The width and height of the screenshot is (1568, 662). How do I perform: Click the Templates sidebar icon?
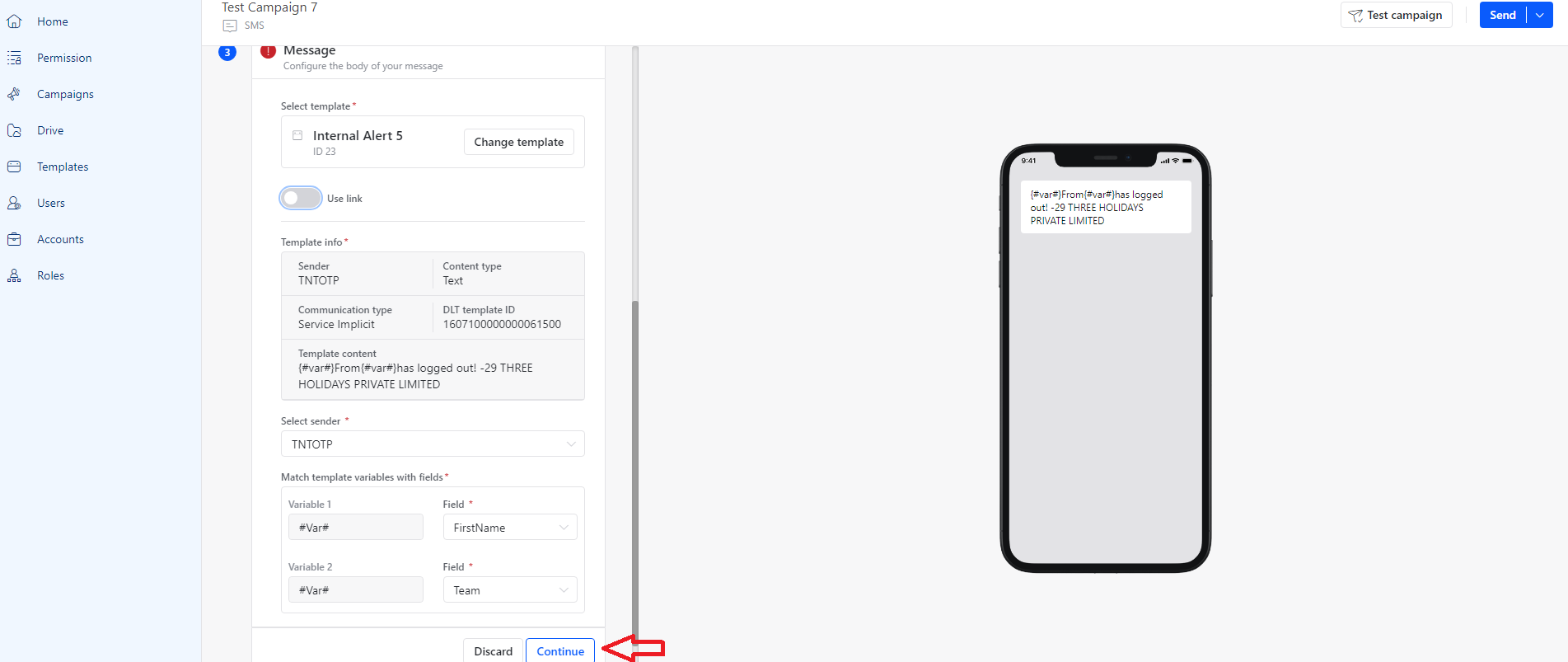click(x=14, y=167)
